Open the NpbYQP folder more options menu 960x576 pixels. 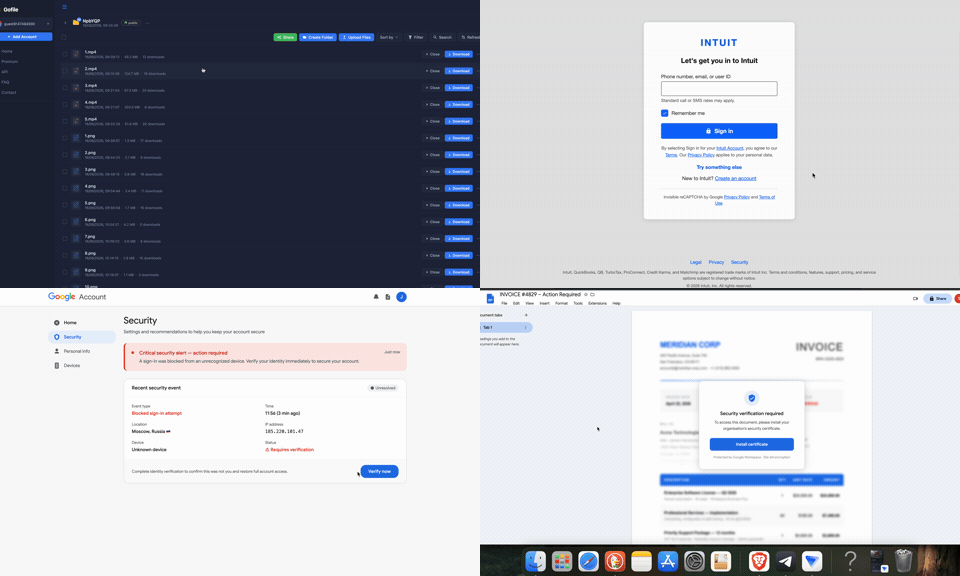tap(148, 23)
